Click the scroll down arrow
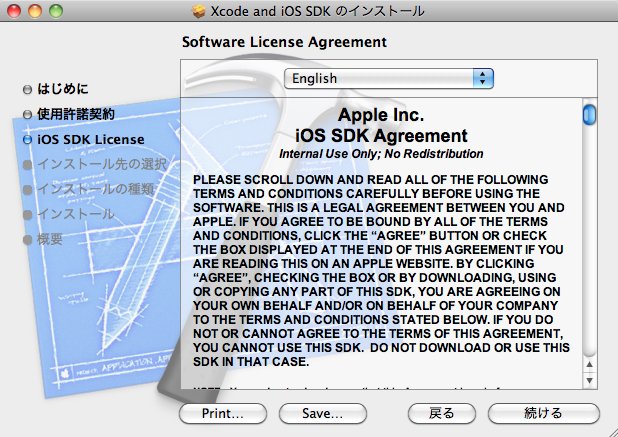Viewport: 618px width, 437px height. 589,380
